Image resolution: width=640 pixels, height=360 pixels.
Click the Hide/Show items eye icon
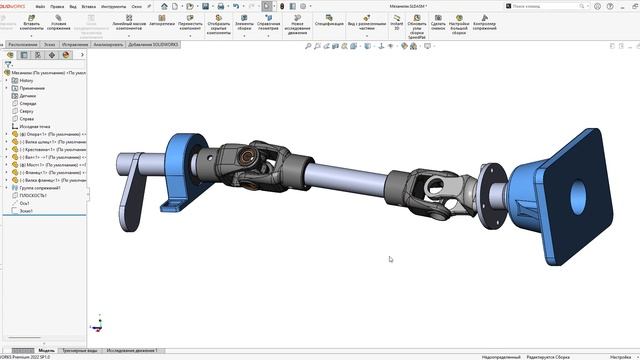click(x=391, y=46)
